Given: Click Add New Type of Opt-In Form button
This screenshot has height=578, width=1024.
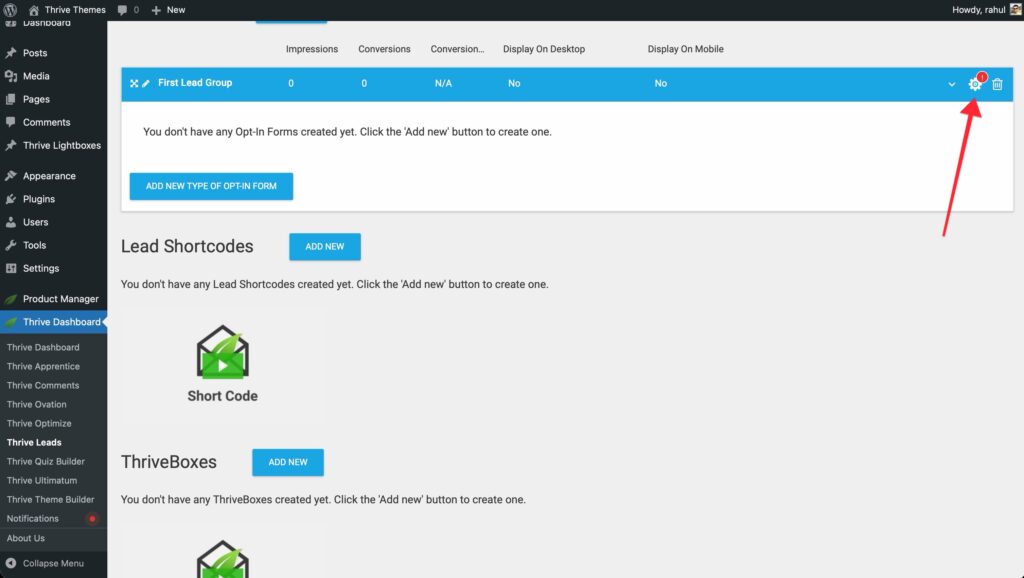Looking at the screenshot, I should [x=211, y=186].
